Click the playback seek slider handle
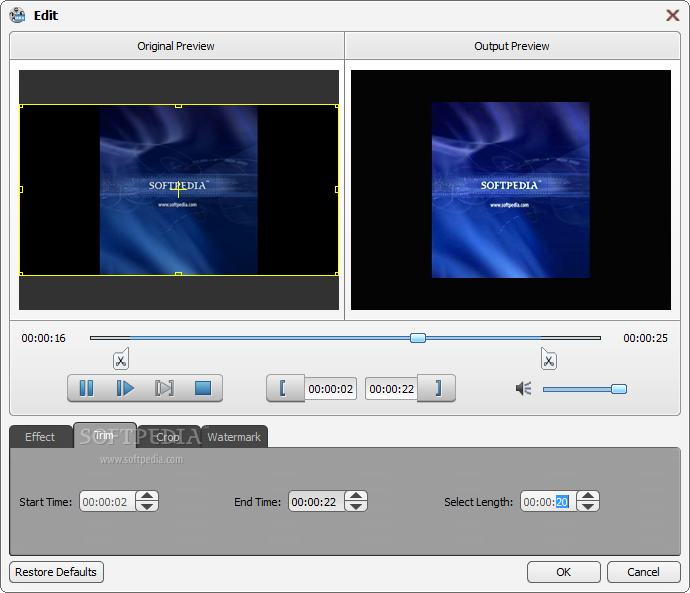 [418, 338]
